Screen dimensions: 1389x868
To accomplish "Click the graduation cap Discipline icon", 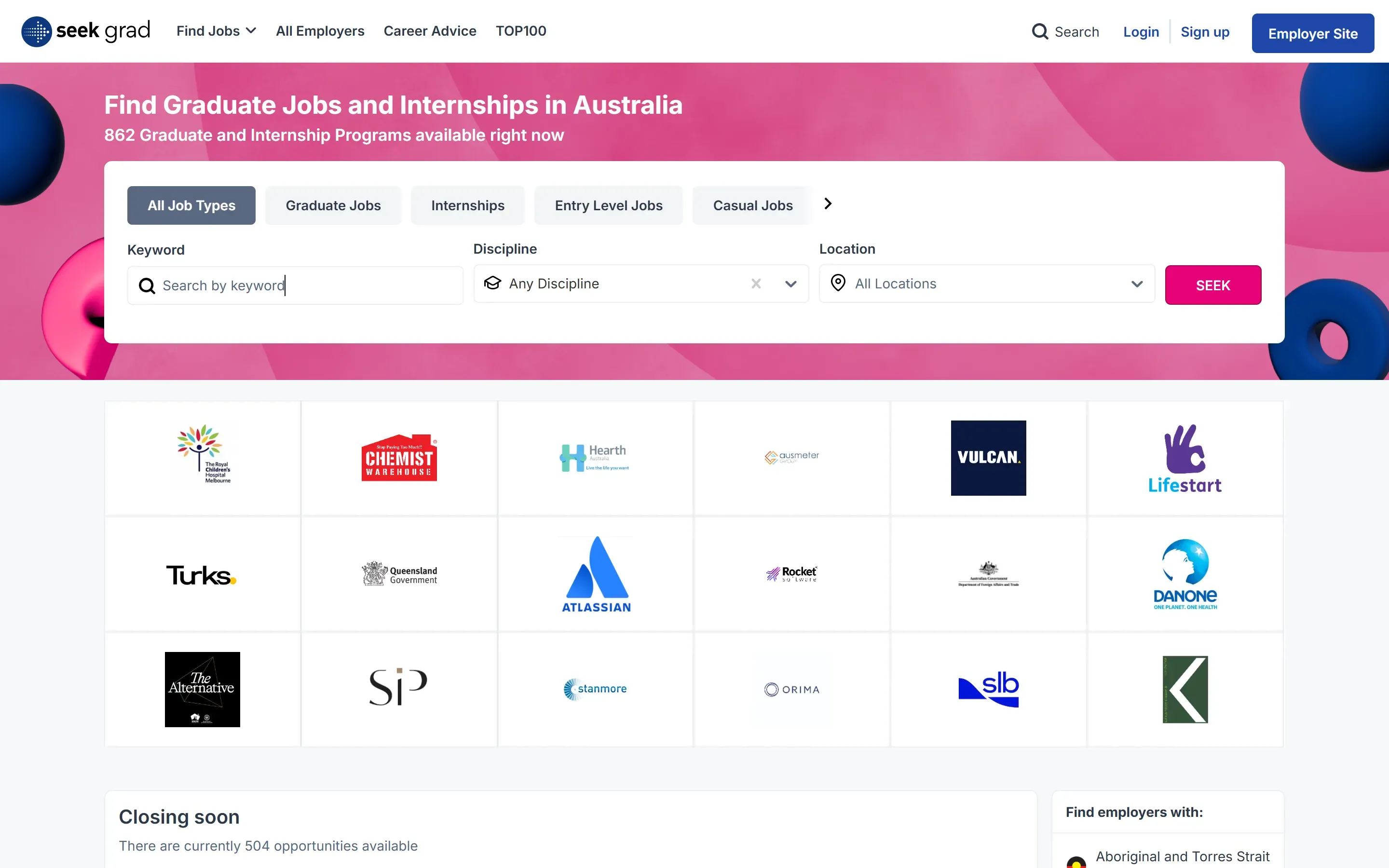I will tap(492, 283).
